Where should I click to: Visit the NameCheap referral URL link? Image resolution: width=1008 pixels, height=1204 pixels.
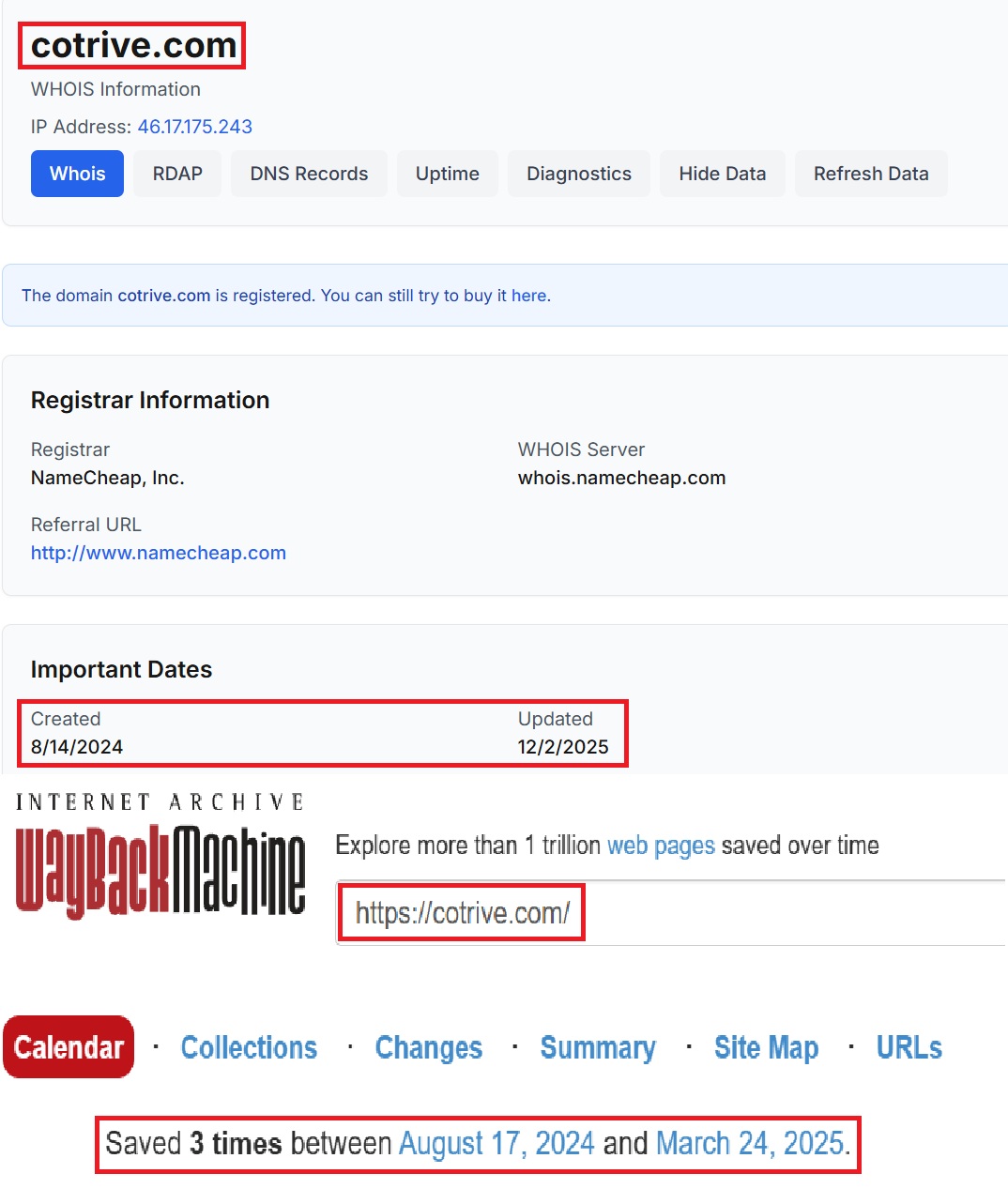[158, 553]
